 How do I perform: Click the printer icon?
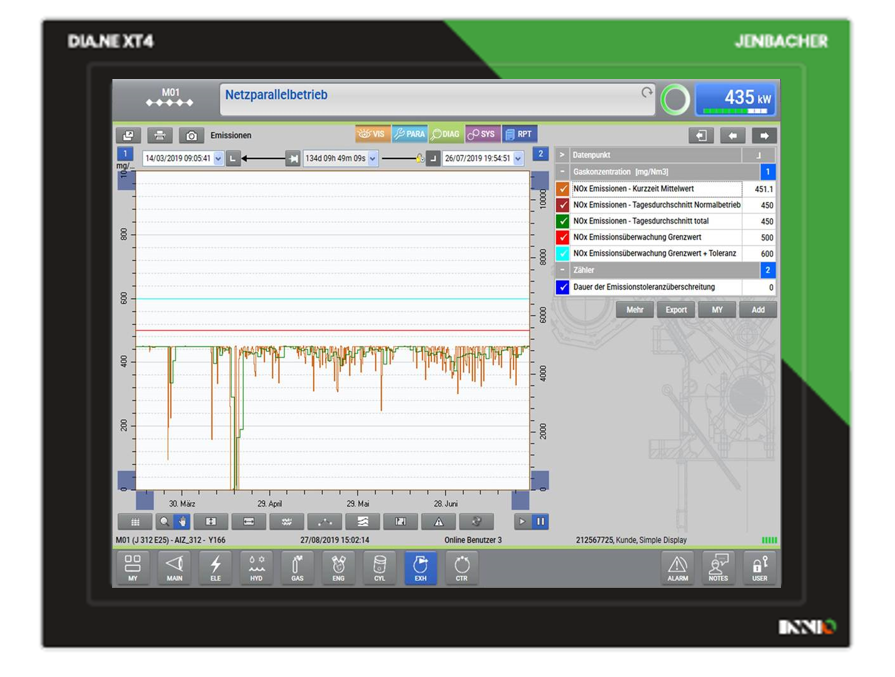(x=159, y=135)
